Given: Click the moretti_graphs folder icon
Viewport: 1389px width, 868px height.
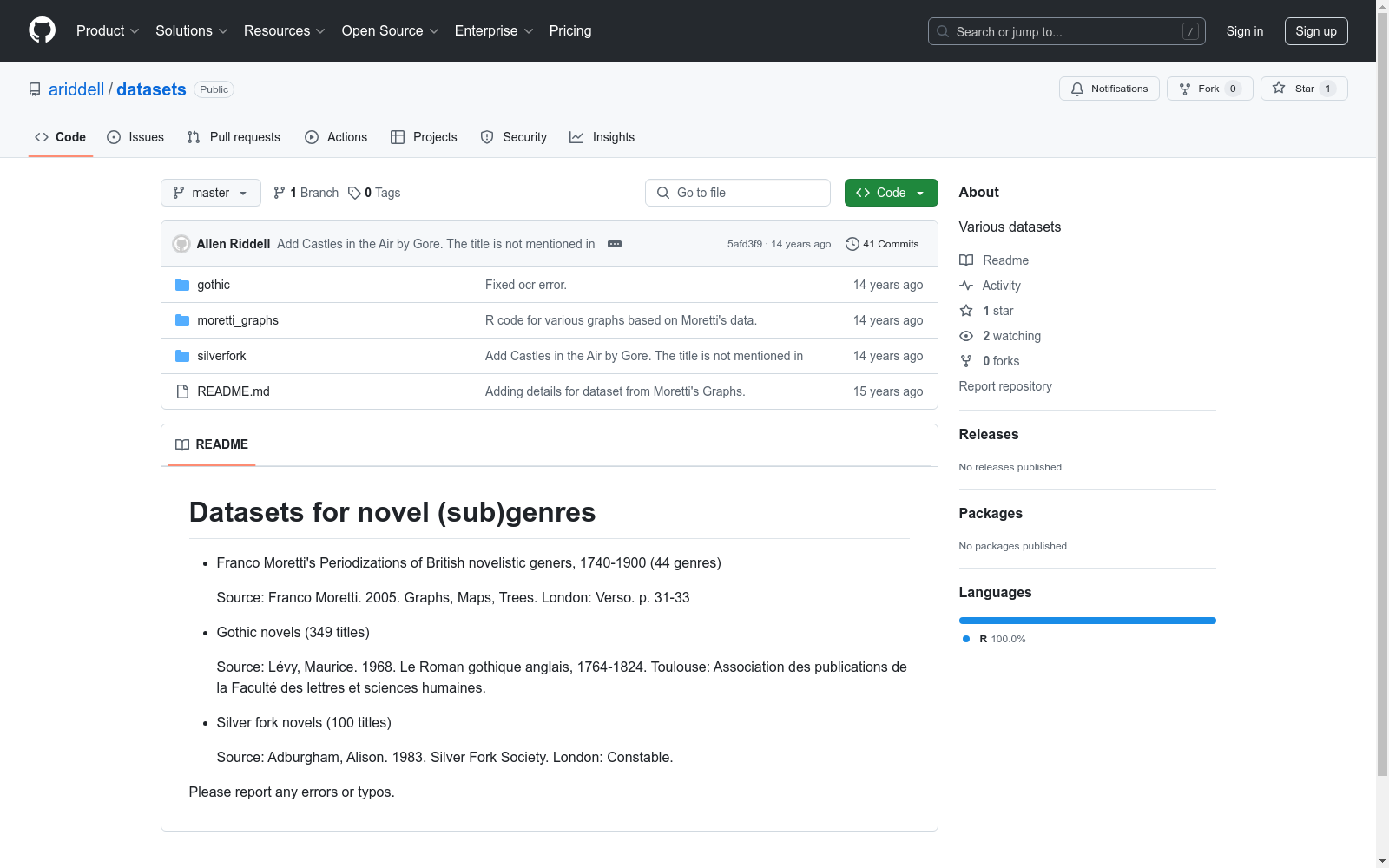Looking at the screenshot, I should 182,320.
